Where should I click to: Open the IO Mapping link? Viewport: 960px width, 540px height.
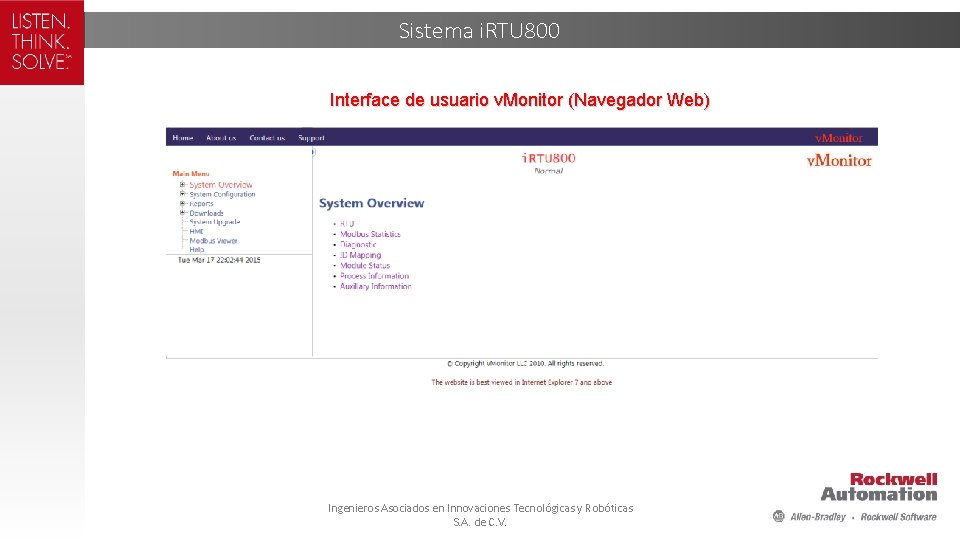point(361,255)
